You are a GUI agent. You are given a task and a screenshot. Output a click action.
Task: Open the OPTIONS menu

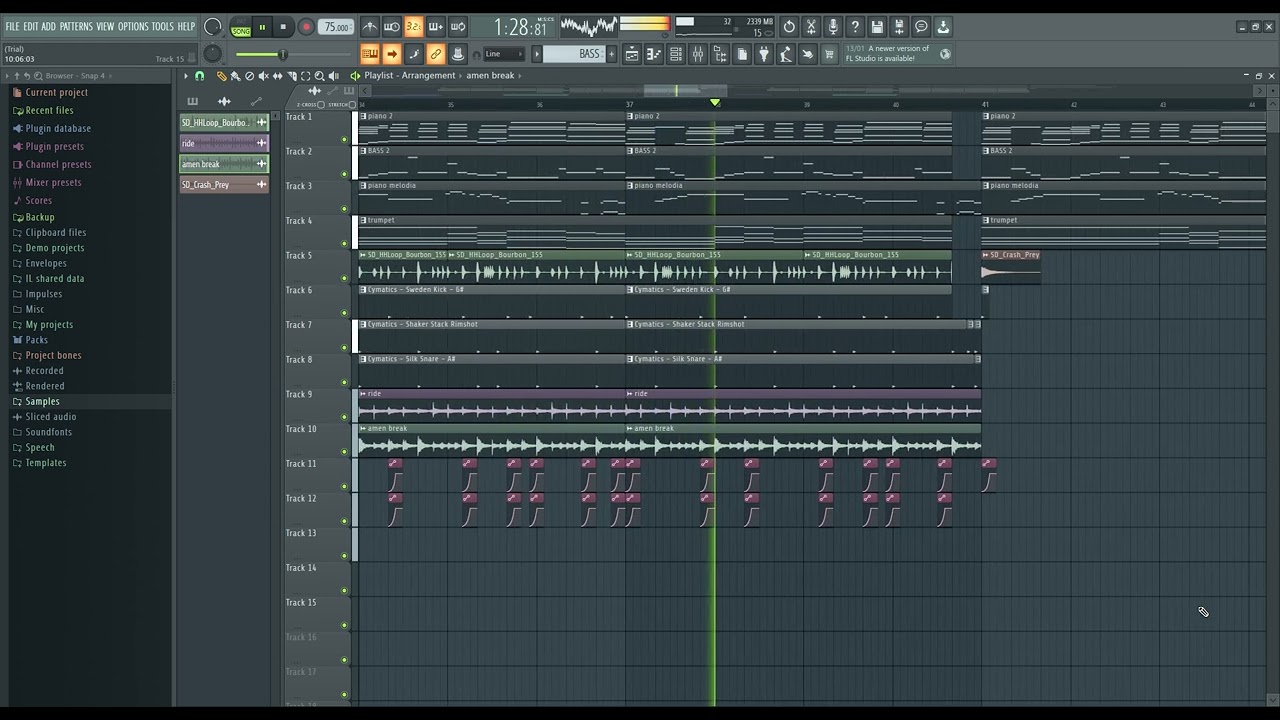pyautogui.click(x=133, y=27)
